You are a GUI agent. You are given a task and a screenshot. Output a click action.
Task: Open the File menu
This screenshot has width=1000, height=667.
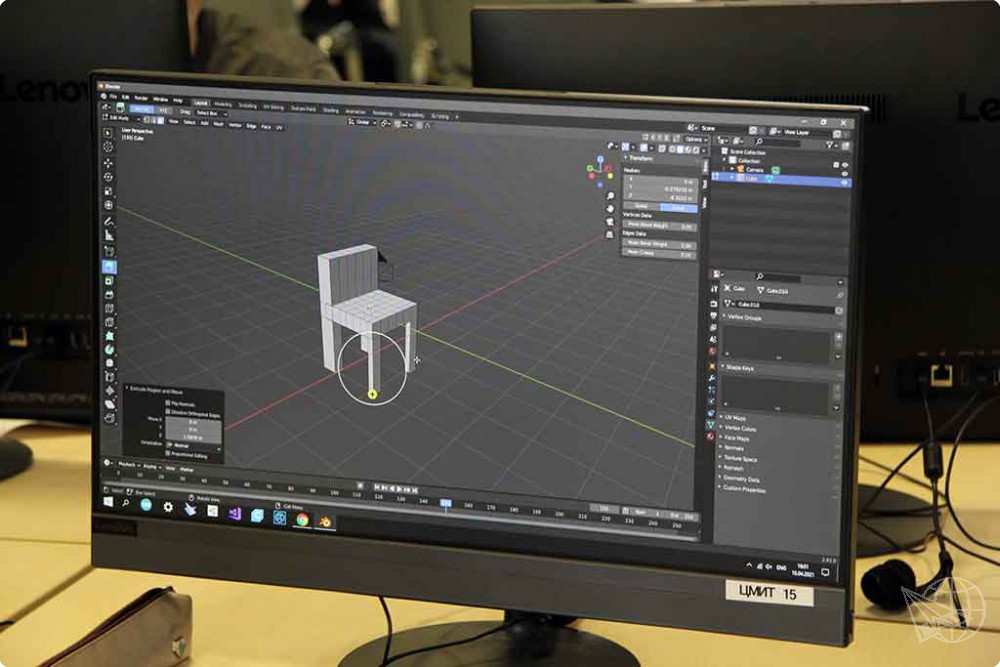(113, 96)
